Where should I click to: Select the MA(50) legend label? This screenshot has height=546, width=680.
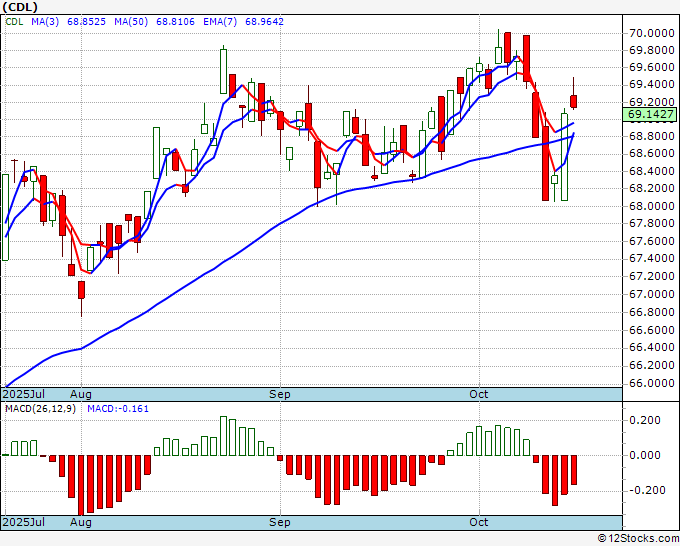pos(131,21)
